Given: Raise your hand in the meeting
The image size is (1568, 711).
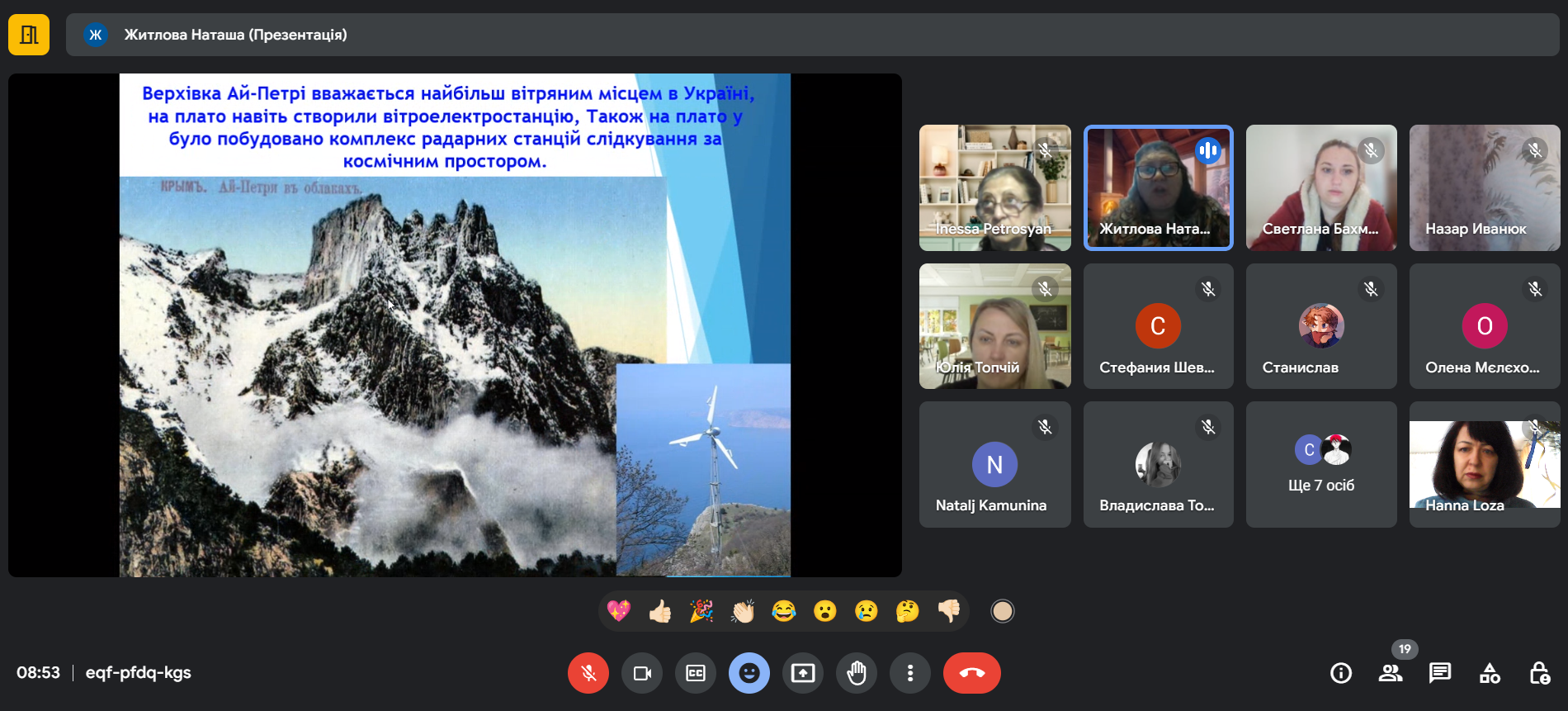Looking at the screenshot, I should 857,673.
